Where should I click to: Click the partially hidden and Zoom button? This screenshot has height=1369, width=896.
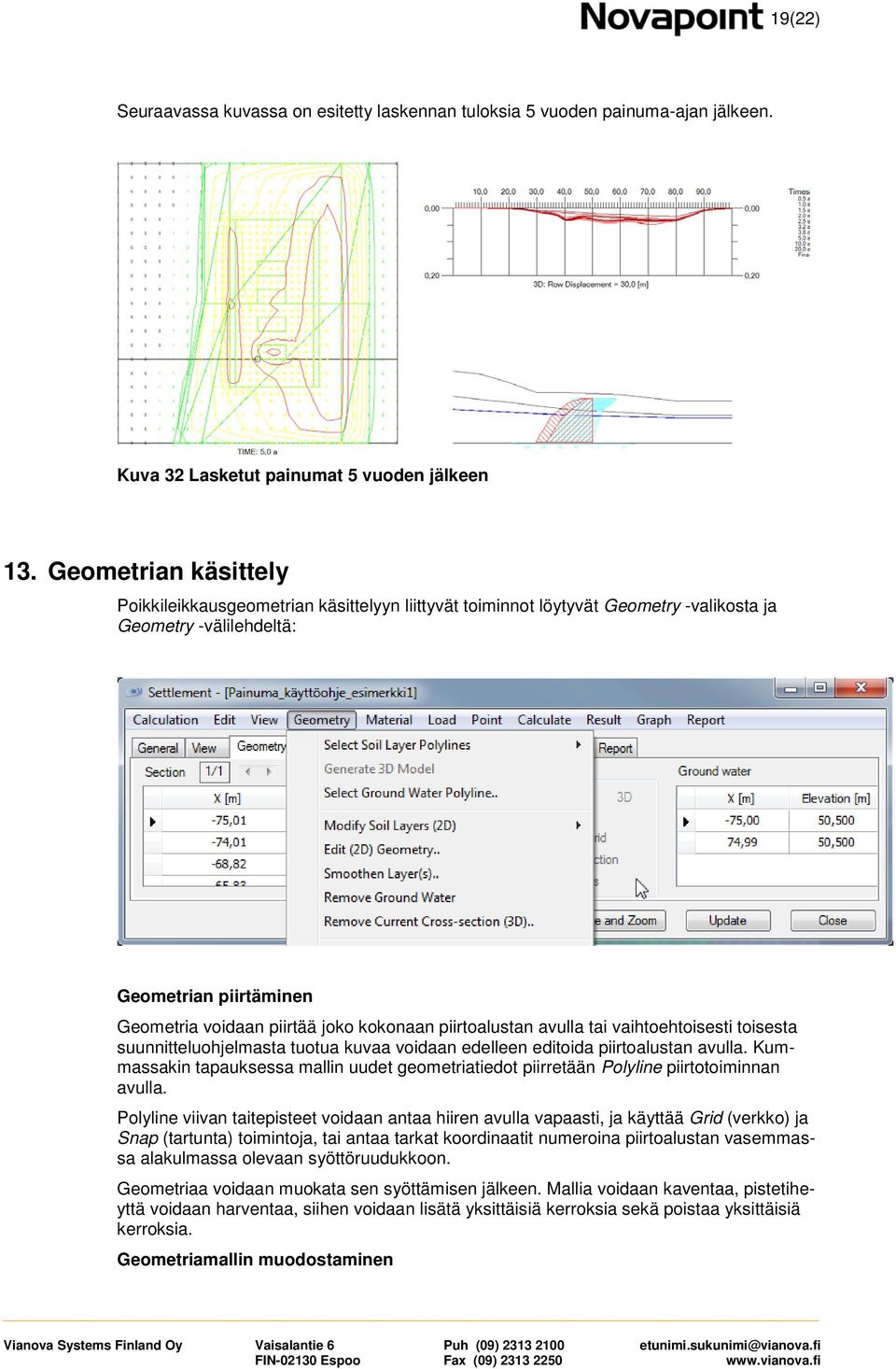pyautogui.click(x=629, y=921)
